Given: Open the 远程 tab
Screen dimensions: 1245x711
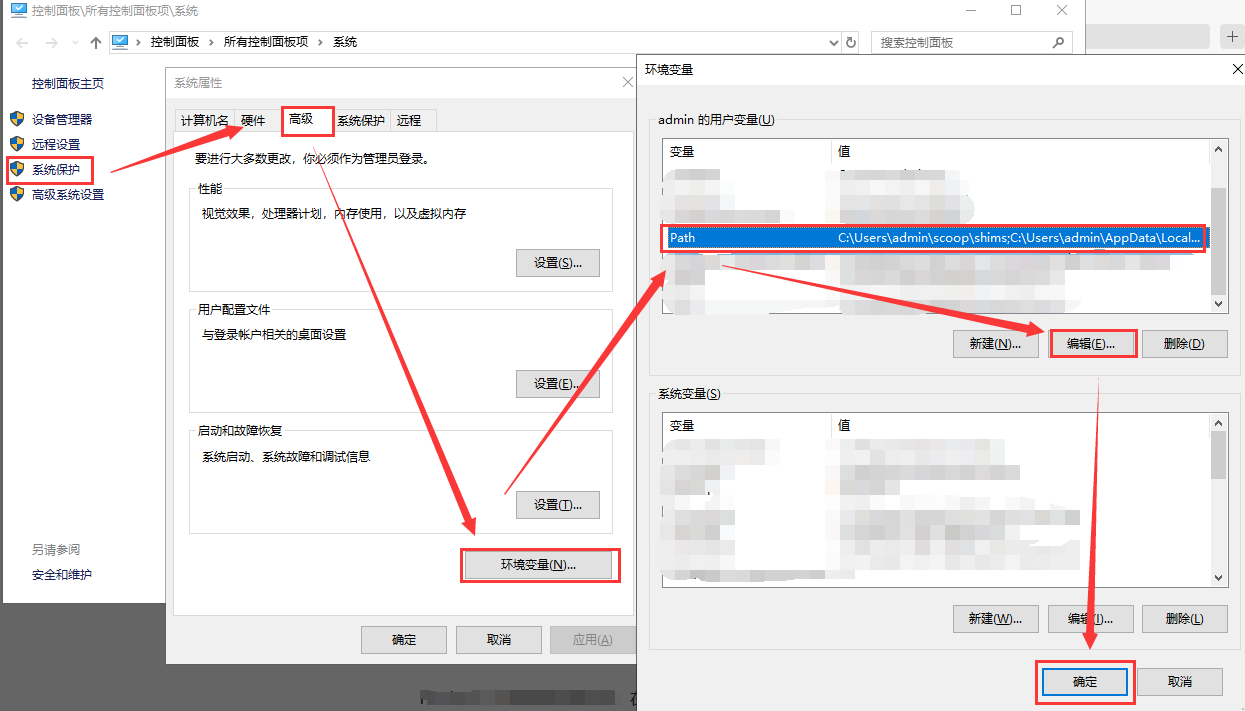Looking at the screenshot, I should click(x=409, y=120).
